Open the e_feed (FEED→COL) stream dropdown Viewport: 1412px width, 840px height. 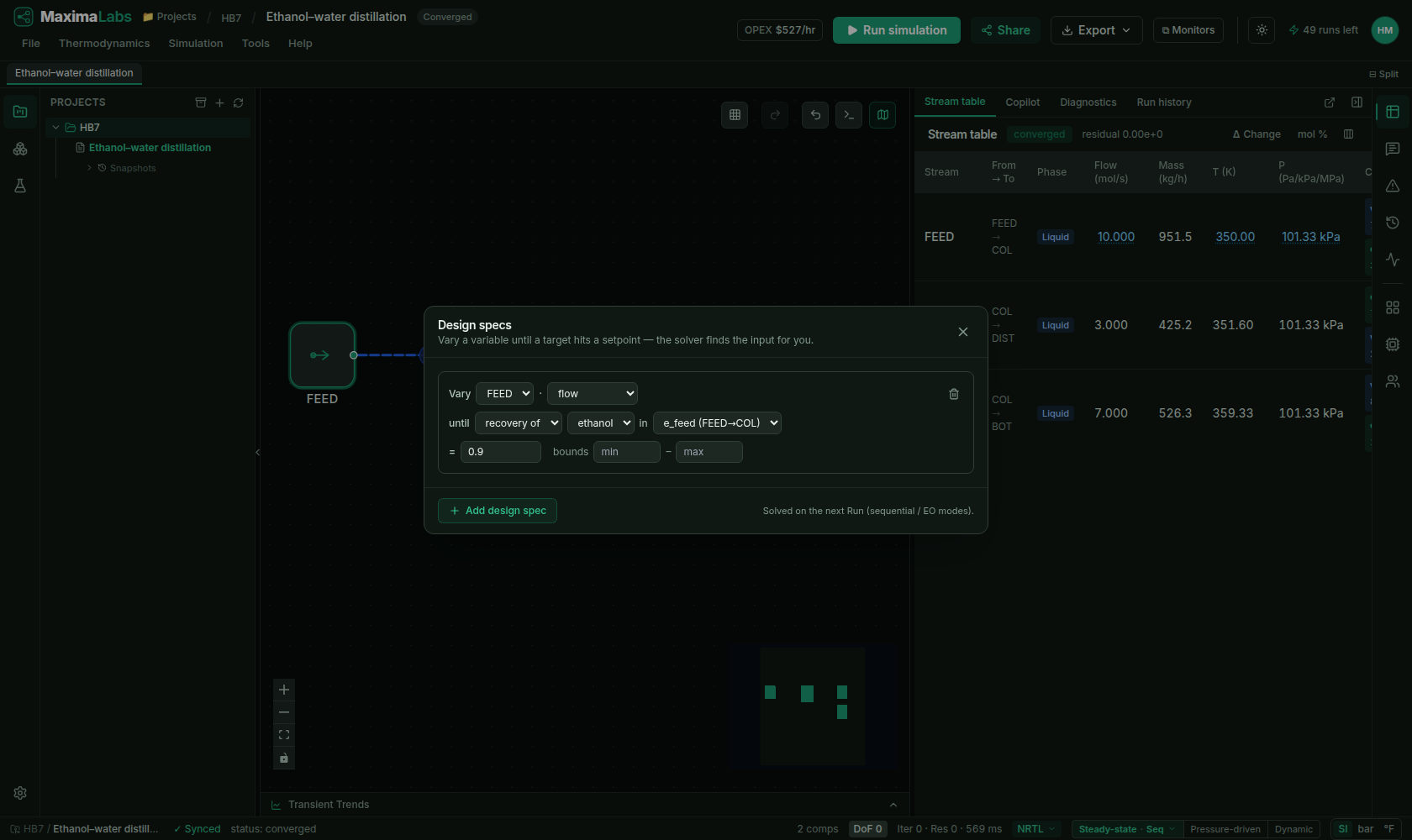[x=717, y=423]
